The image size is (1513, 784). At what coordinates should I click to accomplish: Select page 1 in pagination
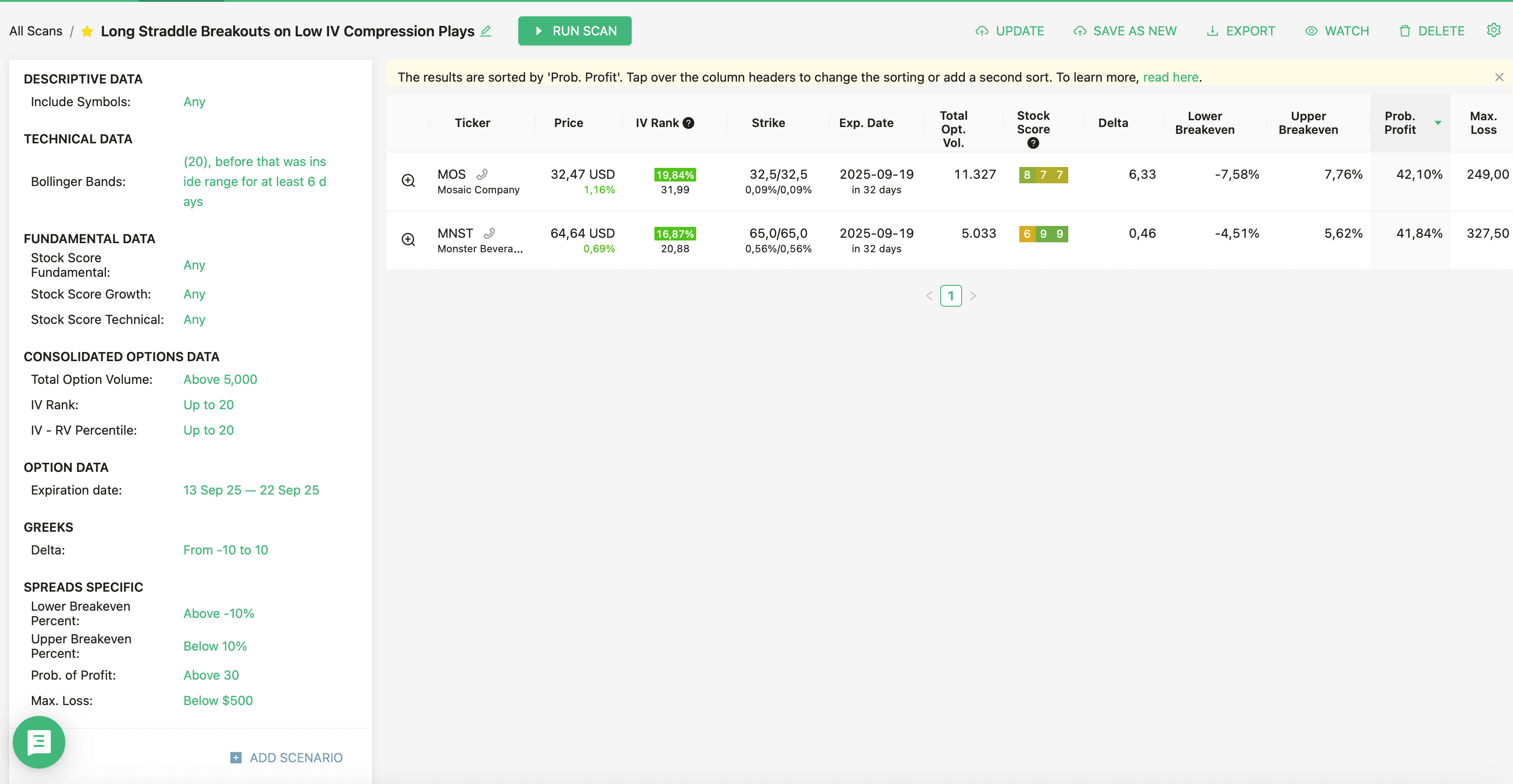pyautogui.click(x=950, y=296)
